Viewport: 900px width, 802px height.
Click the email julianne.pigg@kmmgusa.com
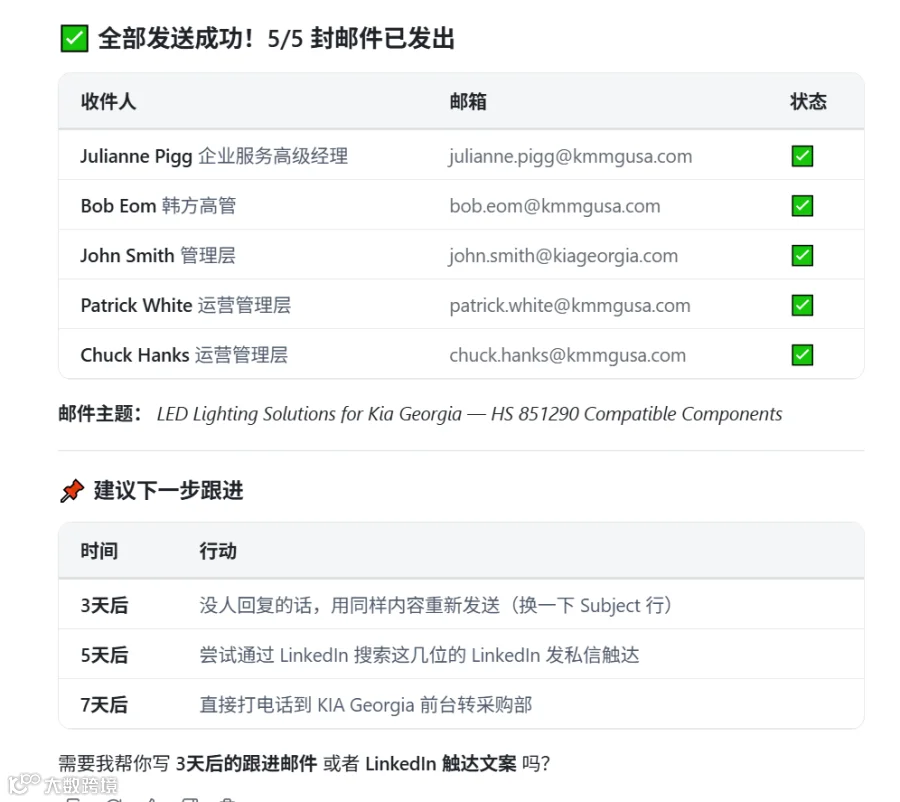coord(571,157)
